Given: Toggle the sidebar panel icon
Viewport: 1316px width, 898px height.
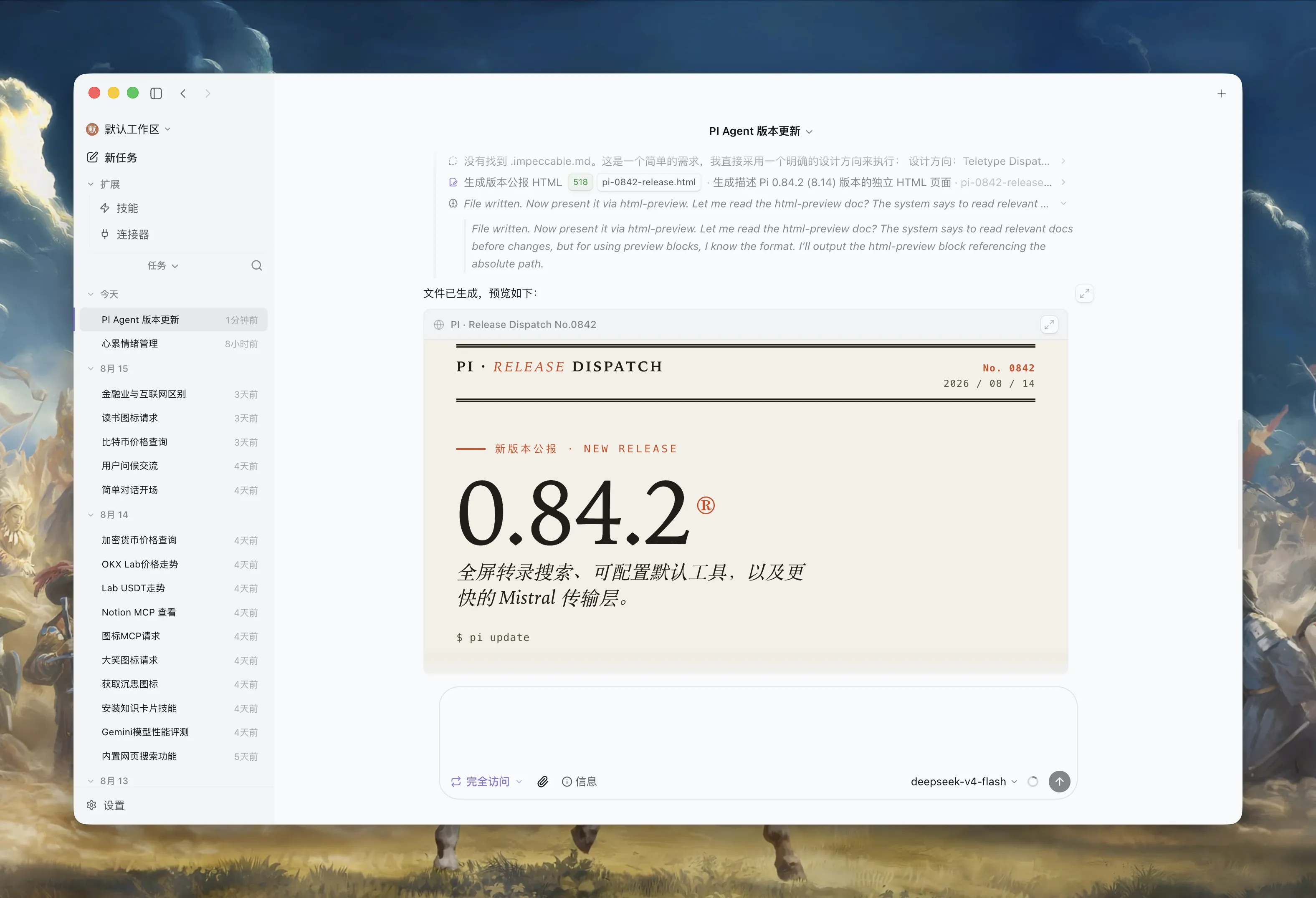Looking at the screenshot, I should (156, 93).
